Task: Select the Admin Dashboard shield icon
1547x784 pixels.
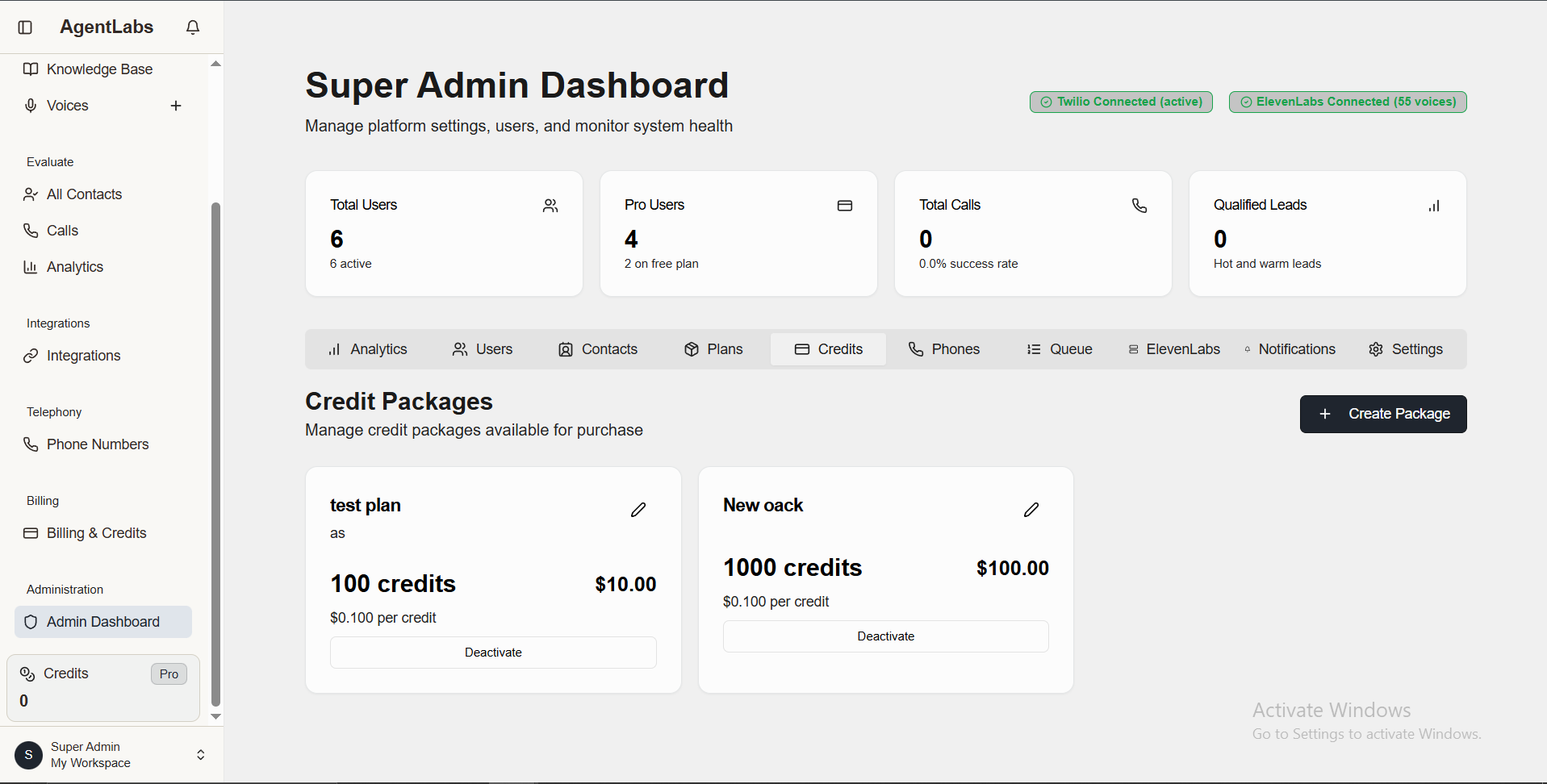Action: [x=31, y=621]
